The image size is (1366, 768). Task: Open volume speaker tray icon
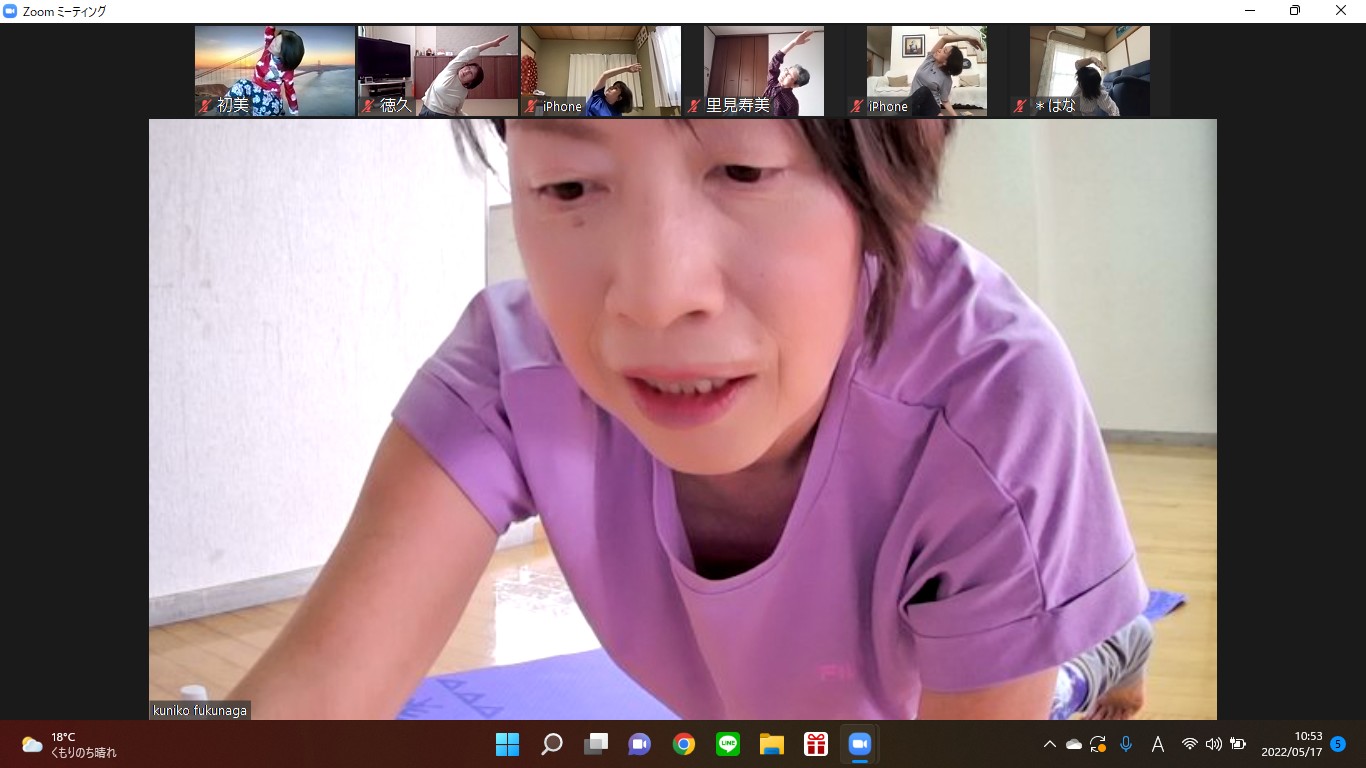[x=1214, y=744]
